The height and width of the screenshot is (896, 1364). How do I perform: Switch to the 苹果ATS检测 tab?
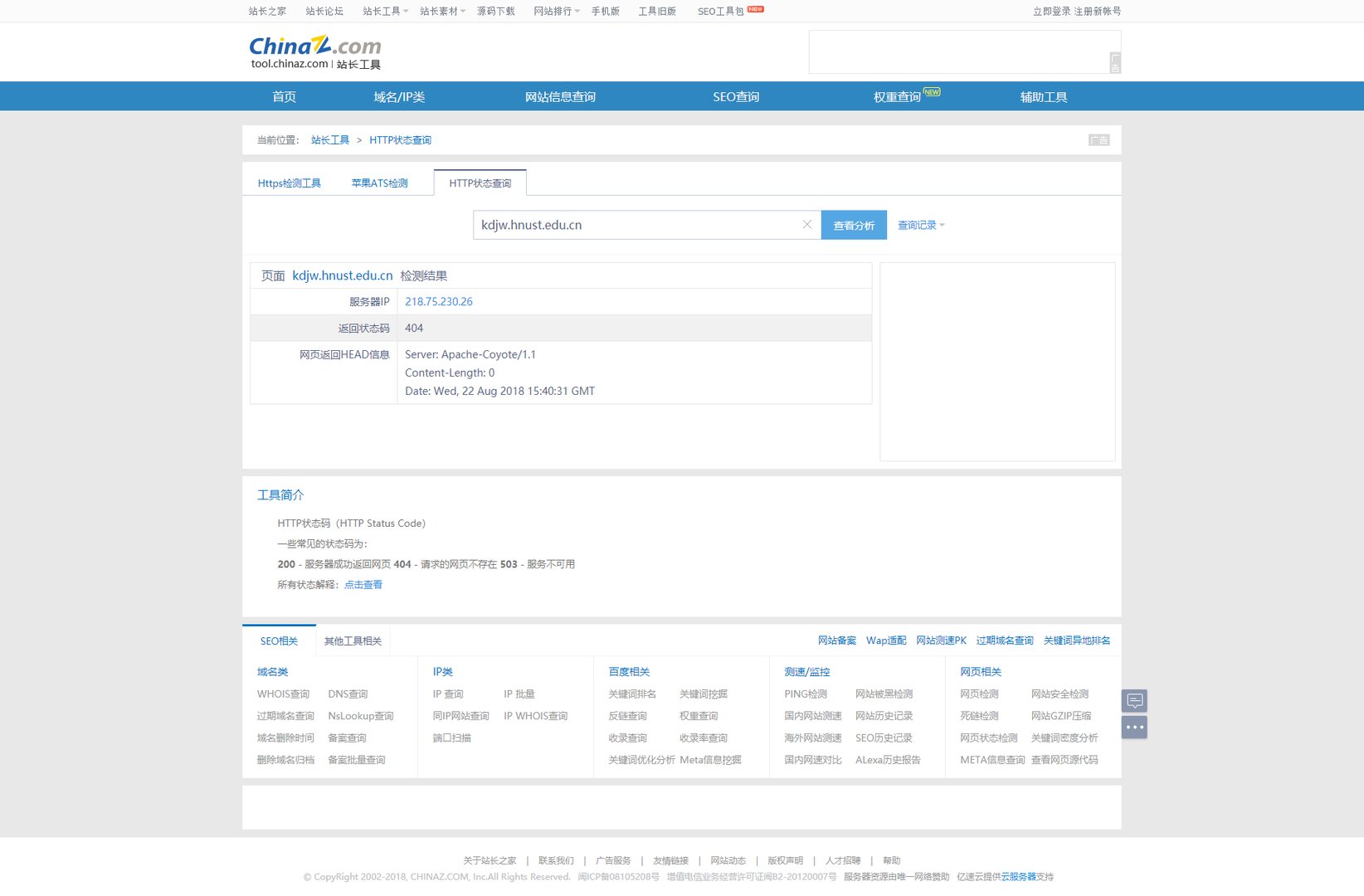tap(379, 183)
